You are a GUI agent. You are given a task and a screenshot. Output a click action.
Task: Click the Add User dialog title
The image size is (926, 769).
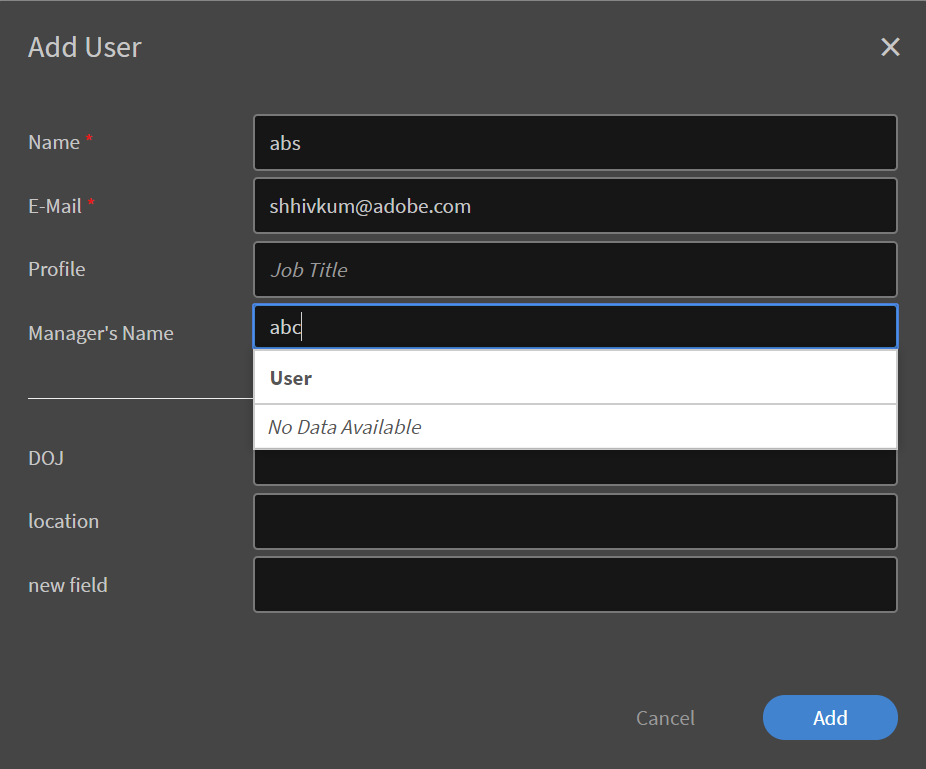85,47
